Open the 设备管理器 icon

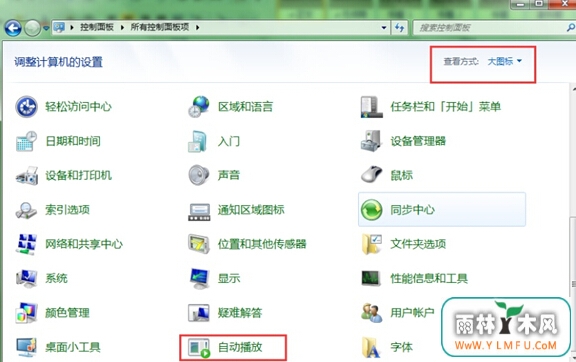[371, 141]
